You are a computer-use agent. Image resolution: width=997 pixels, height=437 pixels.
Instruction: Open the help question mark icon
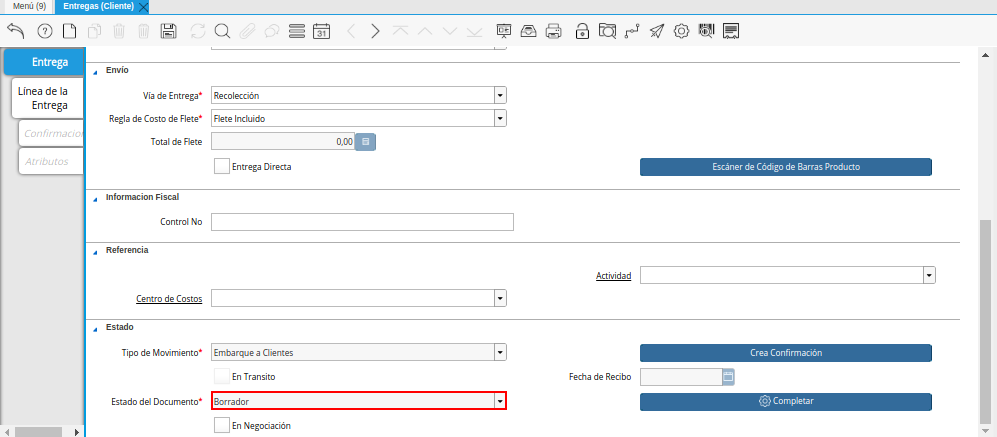(x=45, y=31)
